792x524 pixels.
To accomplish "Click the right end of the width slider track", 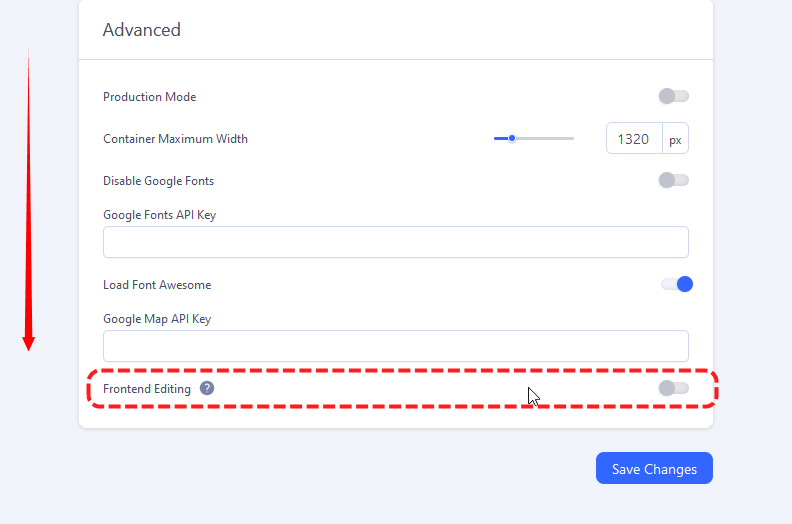I will click(x=572, y=139).
